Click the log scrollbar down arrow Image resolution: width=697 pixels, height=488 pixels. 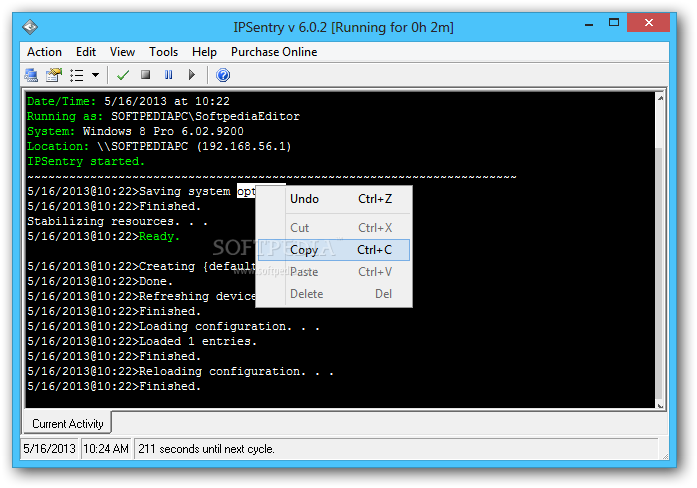tap(660, 405)
